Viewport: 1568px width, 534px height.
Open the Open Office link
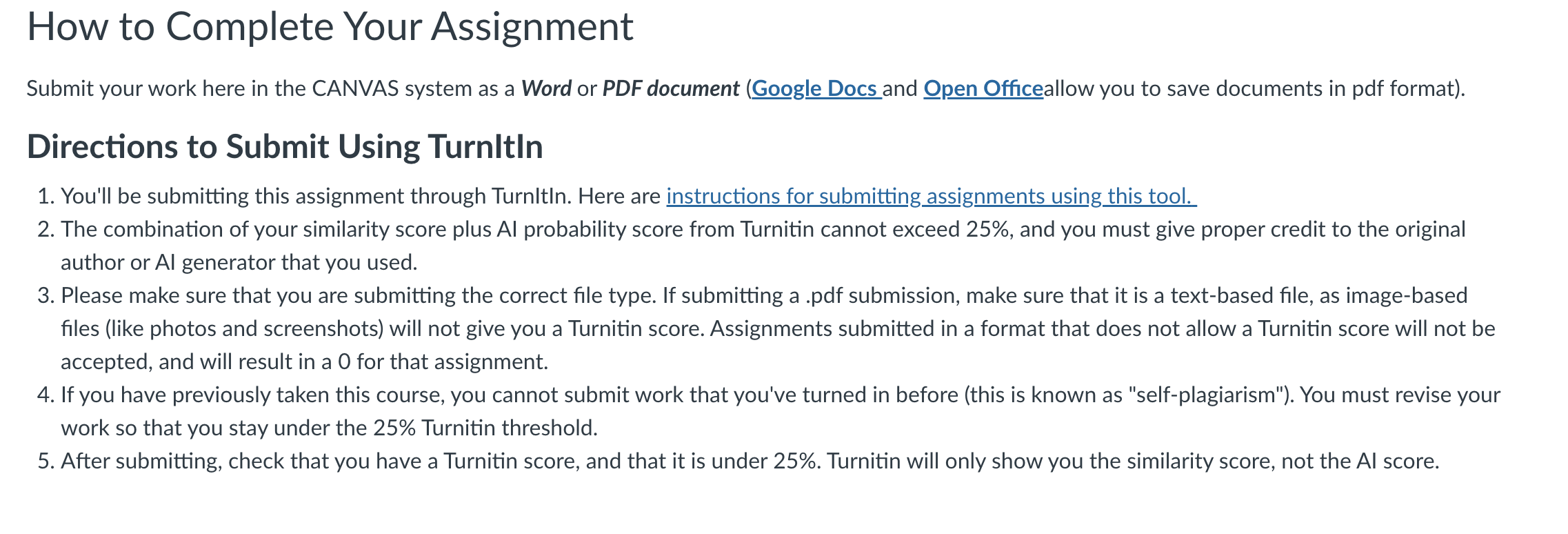983,88
